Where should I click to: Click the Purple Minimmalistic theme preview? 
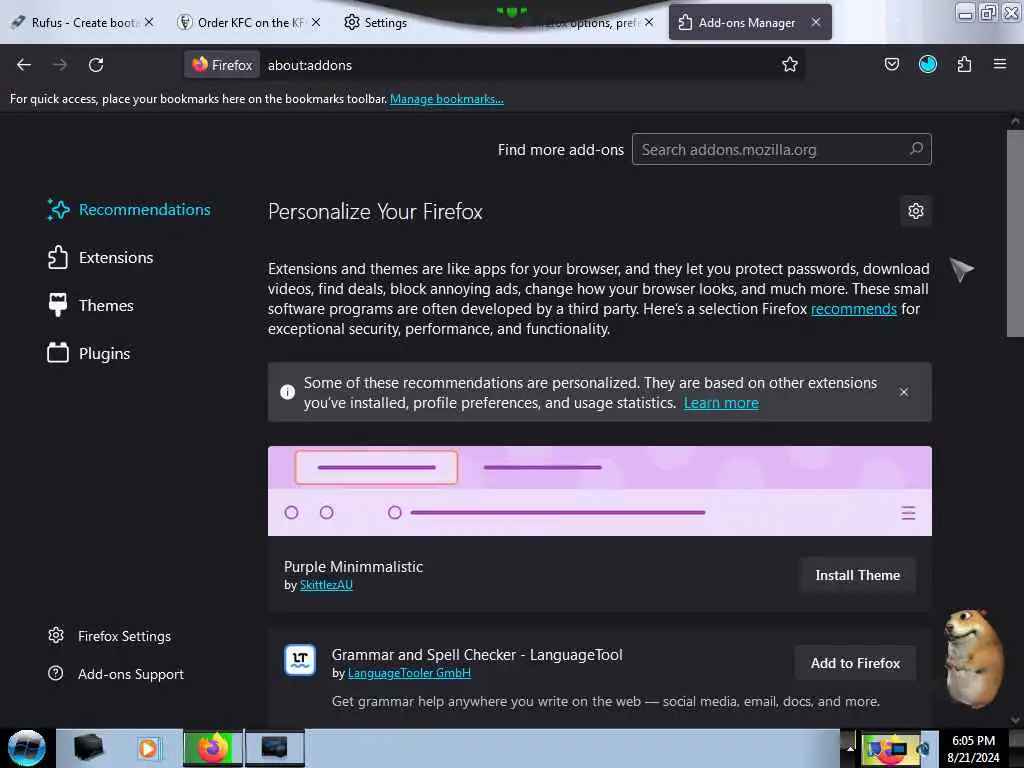tap(600, 490)
